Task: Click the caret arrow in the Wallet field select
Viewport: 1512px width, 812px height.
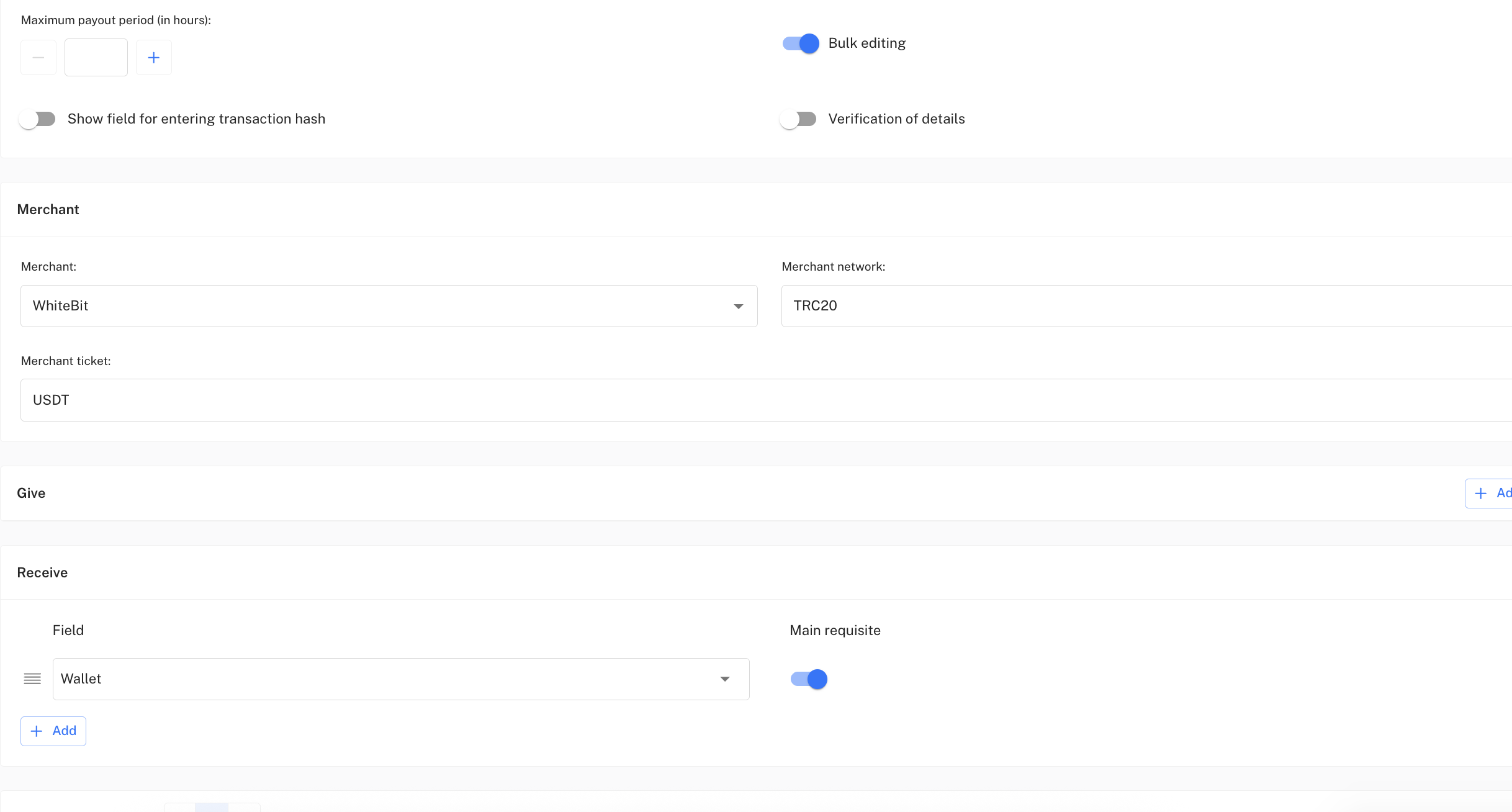Action: (724, 679)
